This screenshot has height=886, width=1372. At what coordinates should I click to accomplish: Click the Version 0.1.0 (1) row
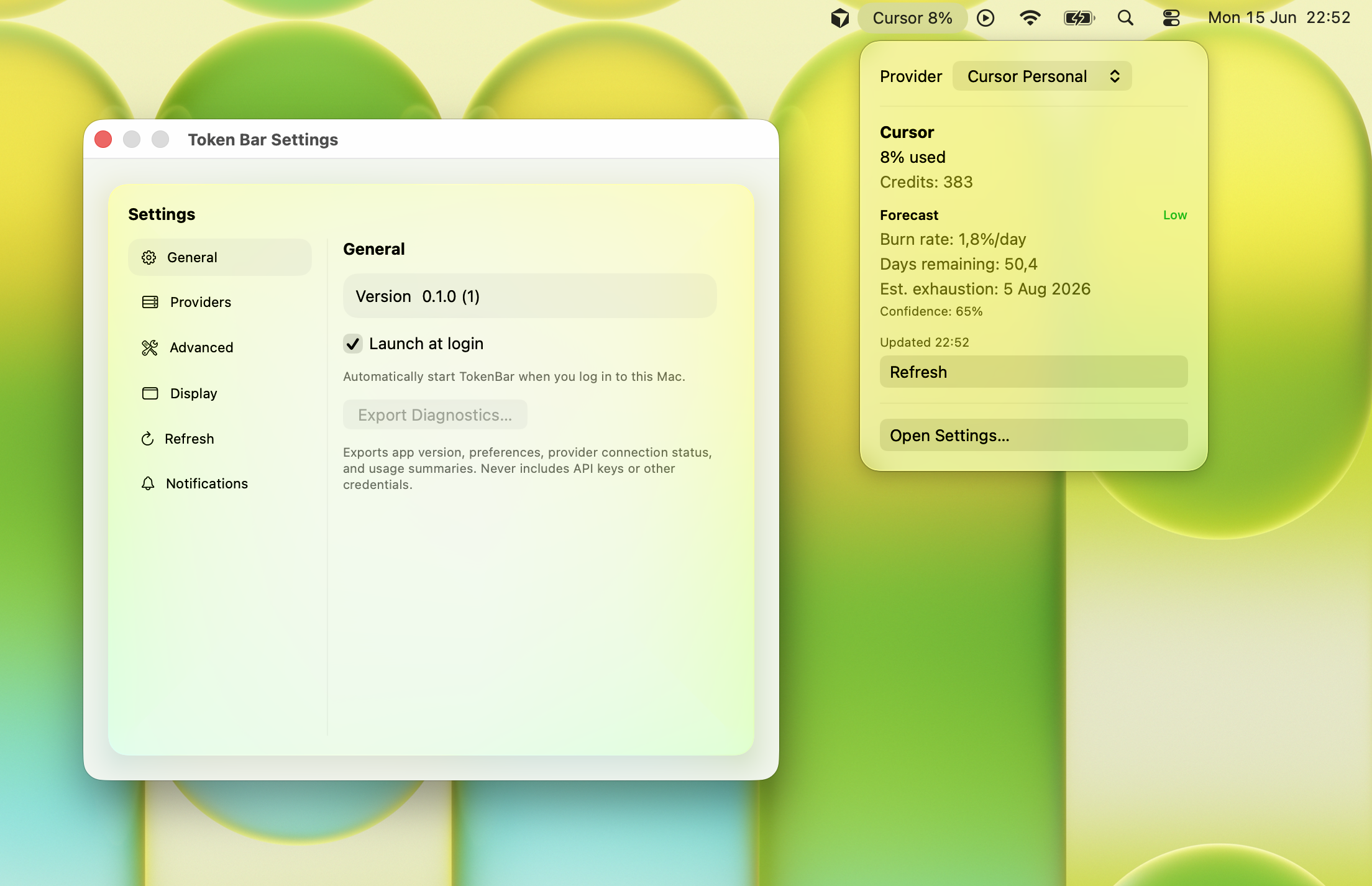click(529, 296)
